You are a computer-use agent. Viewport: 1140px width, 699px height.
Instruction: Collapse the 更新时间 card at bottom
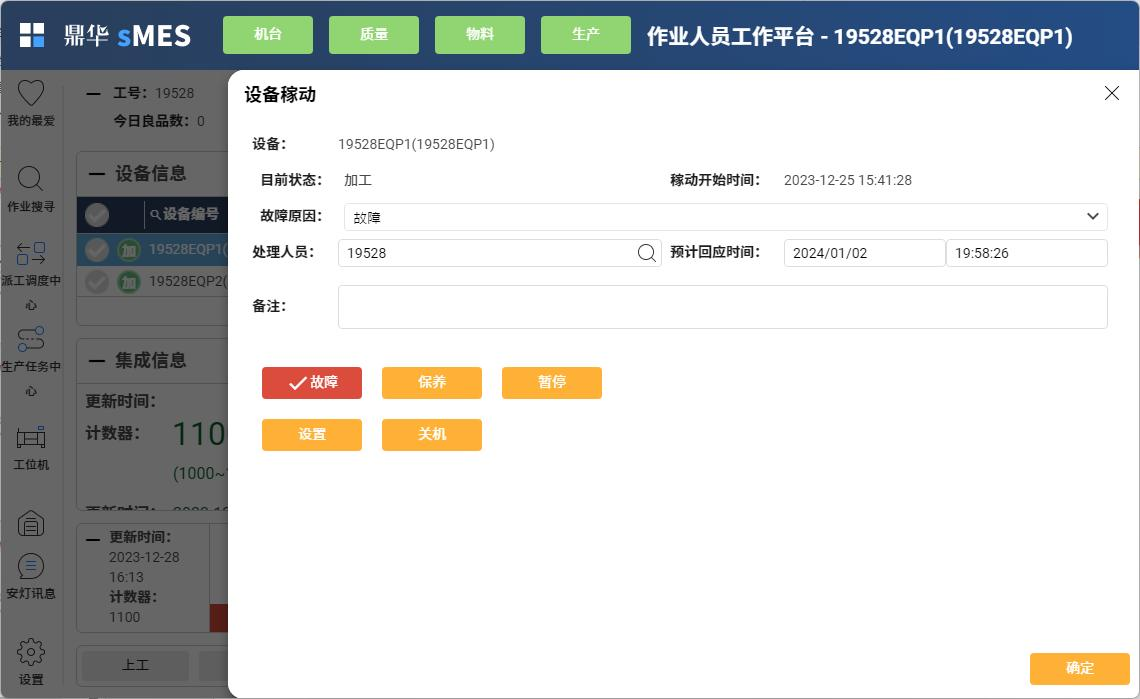92,540
